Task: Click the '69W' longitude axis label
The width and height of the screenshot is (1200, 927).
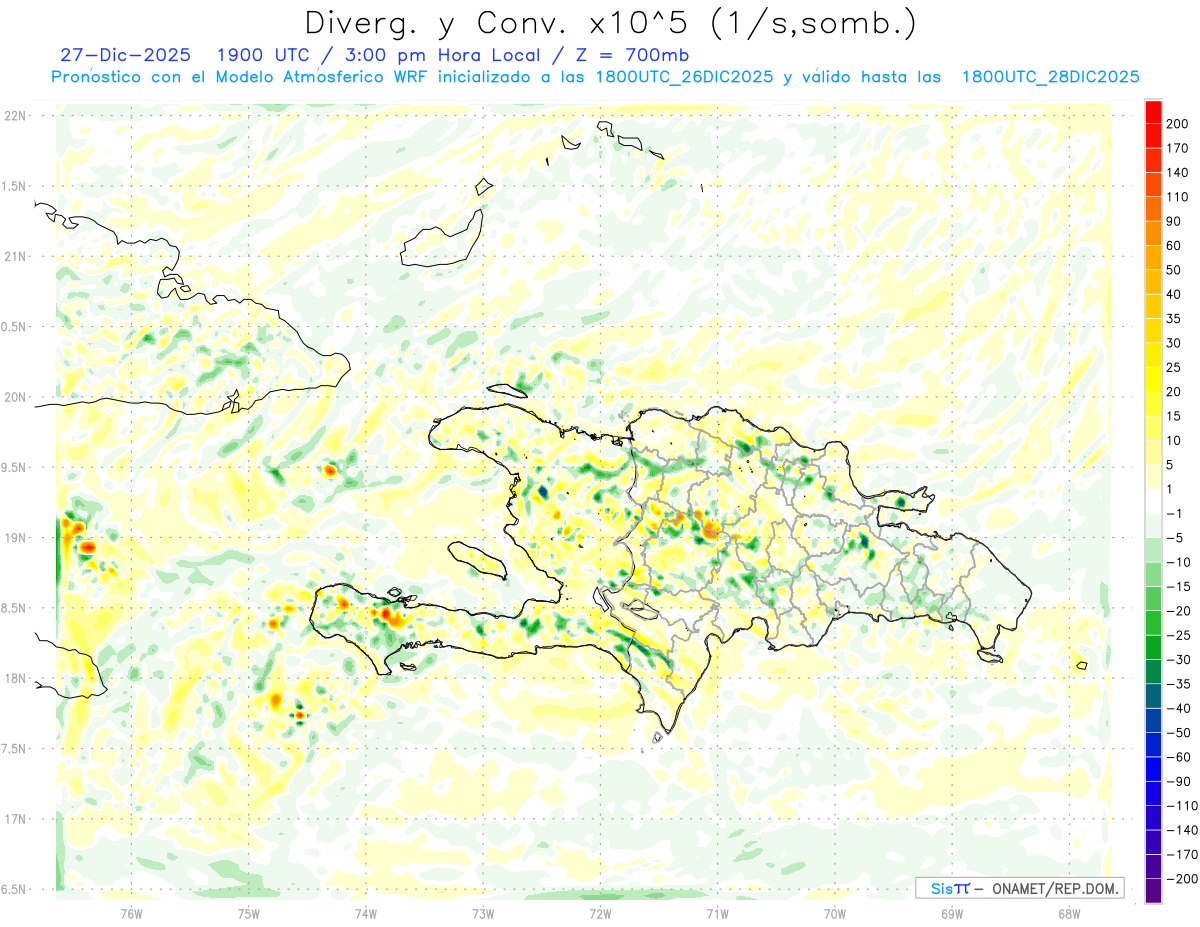Action: pyautogui.click(x=952, y=914)
